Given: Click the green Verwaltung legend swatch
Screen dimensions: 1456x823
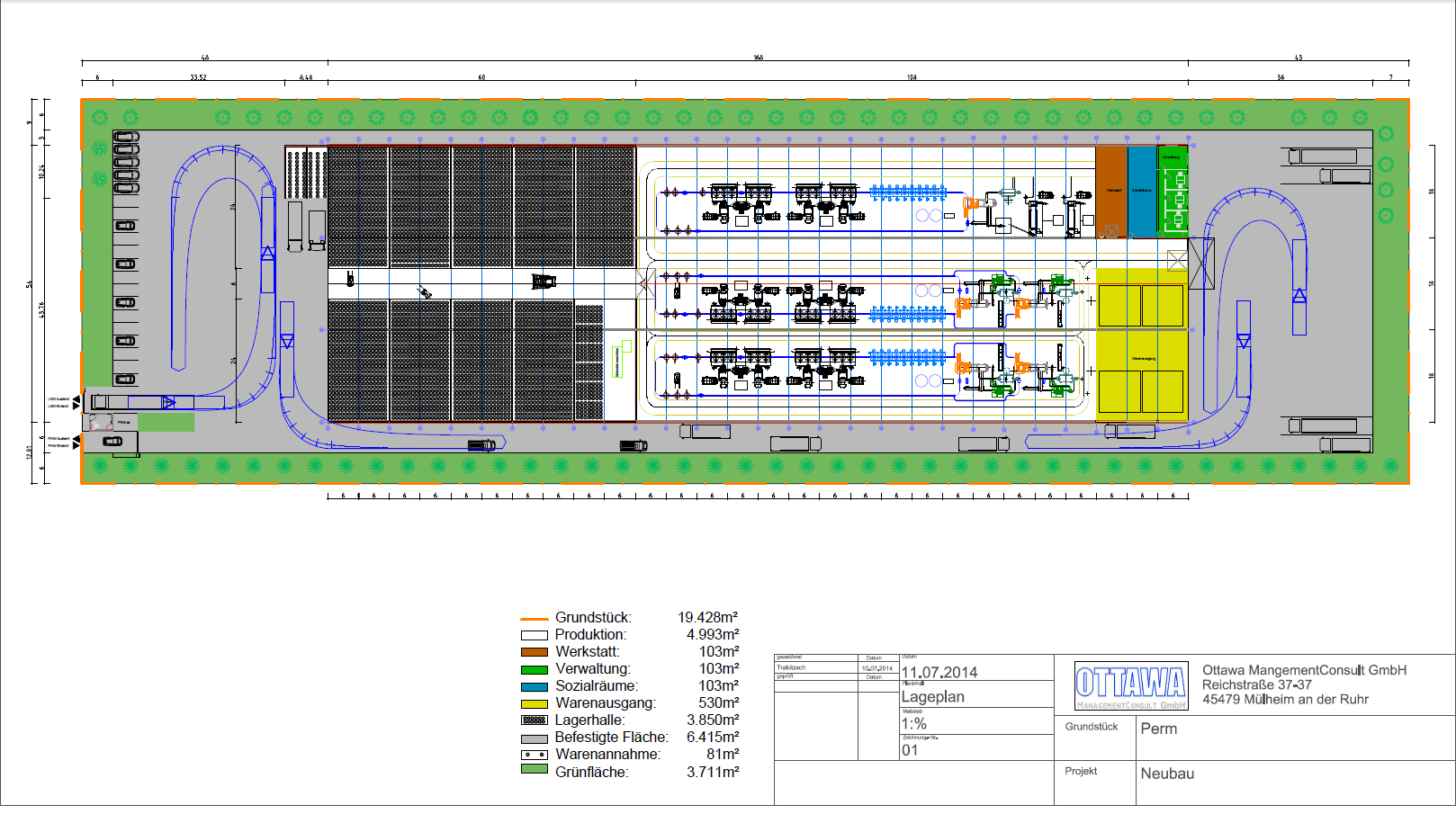Looking at the screenshot, I should [x=535, y=669].
